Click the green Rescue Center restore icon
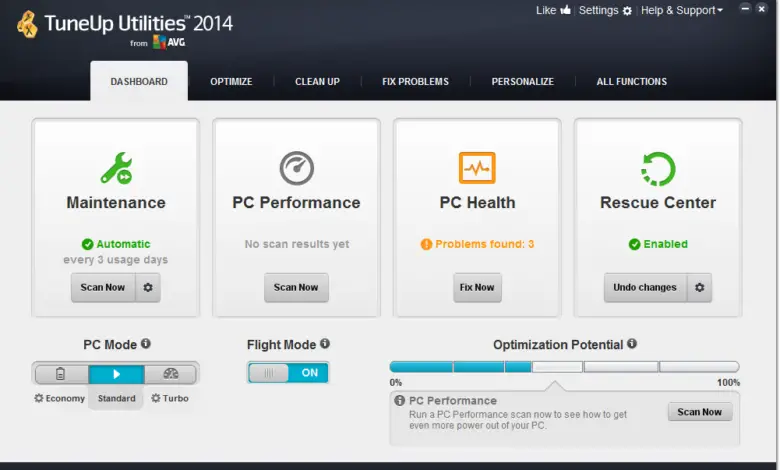Viewport: 780px width, 470px height. pyautogui.click(x=658, y=169)
